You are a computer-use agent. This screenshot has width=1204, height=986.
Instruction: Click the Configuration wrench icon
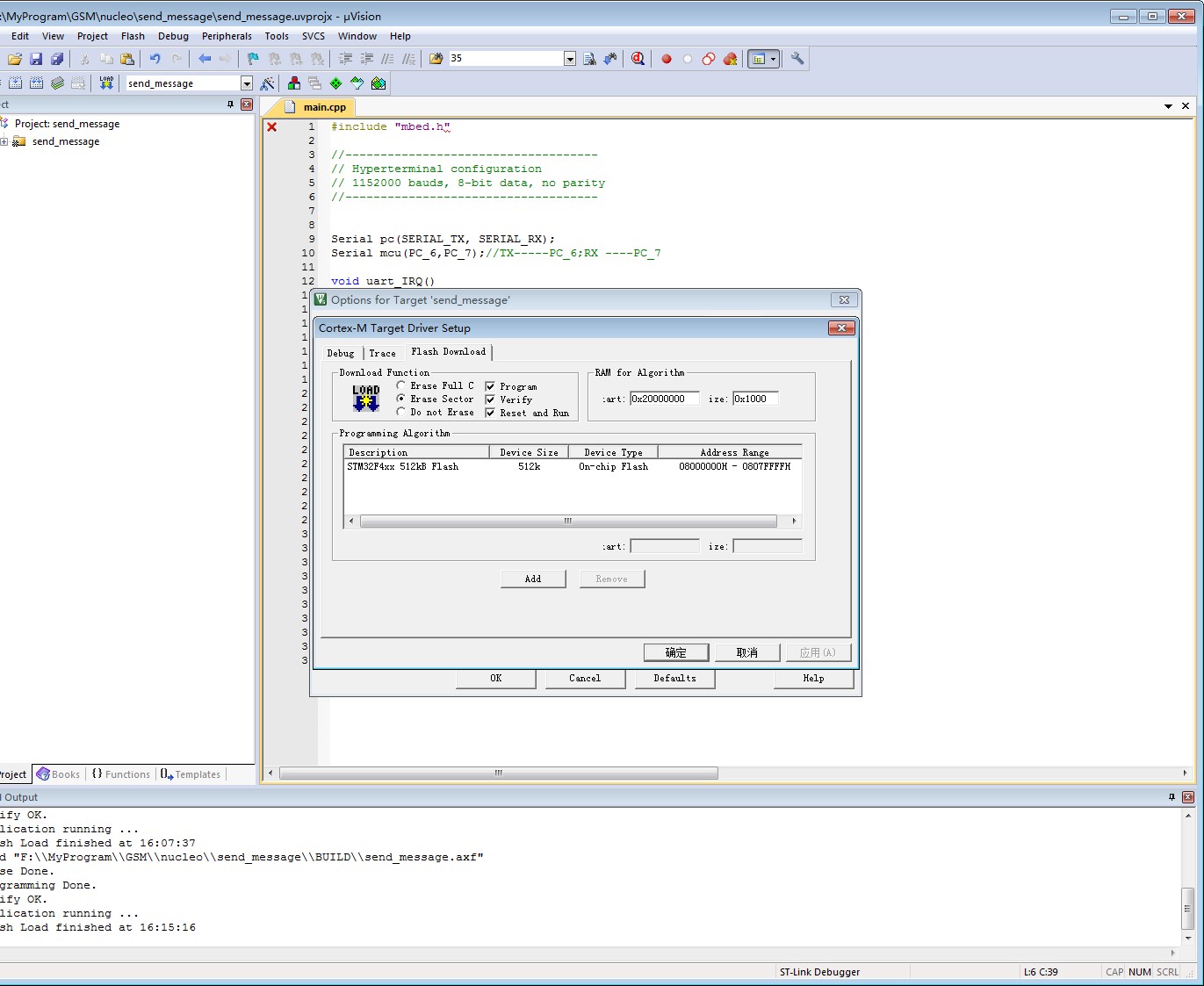tap(797, 59)
